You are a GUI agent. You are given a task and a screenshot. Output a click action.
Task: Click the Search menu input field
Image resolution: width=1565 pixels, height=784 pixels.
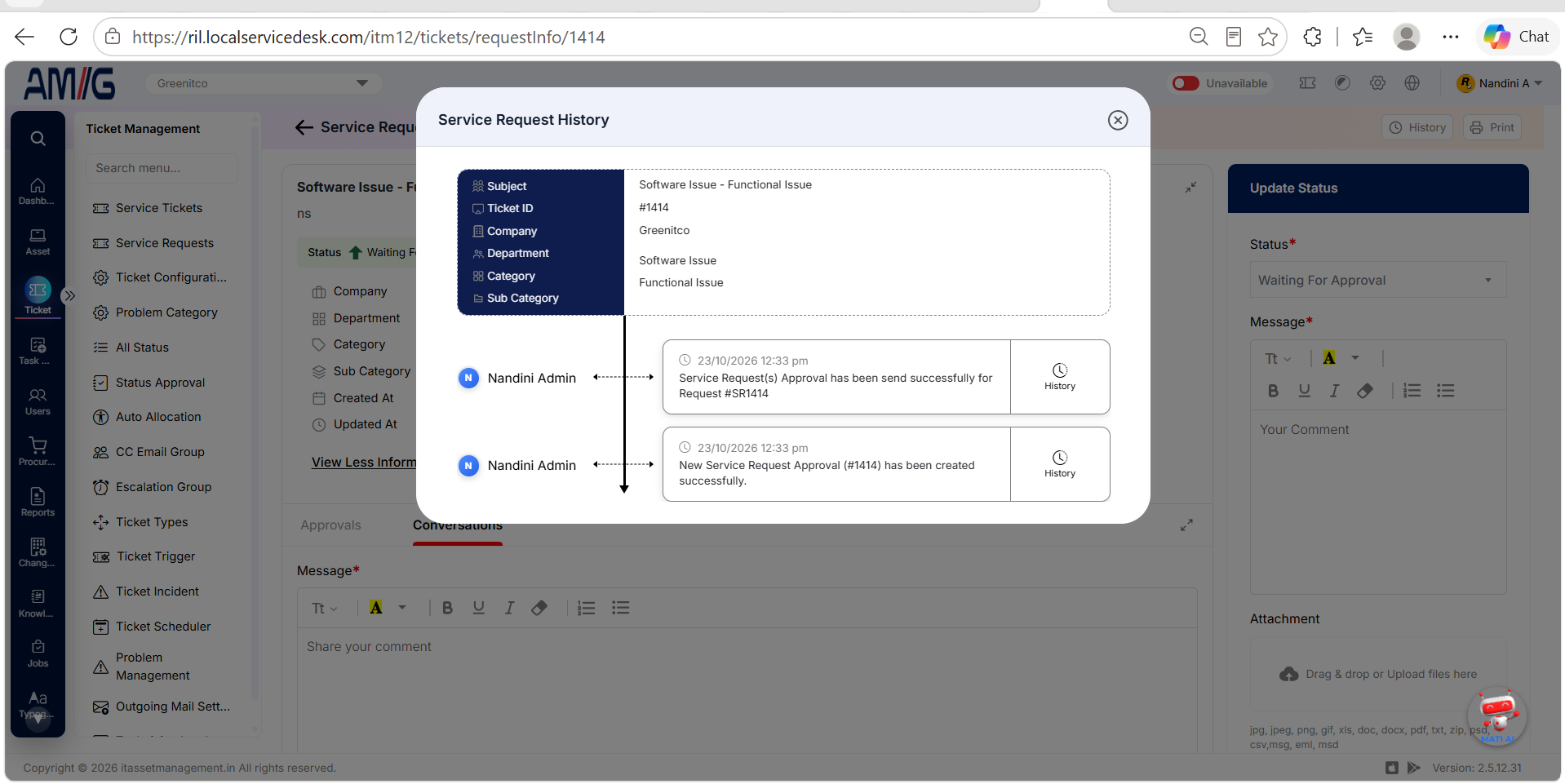pyautogui.click(x=162, y=168)
